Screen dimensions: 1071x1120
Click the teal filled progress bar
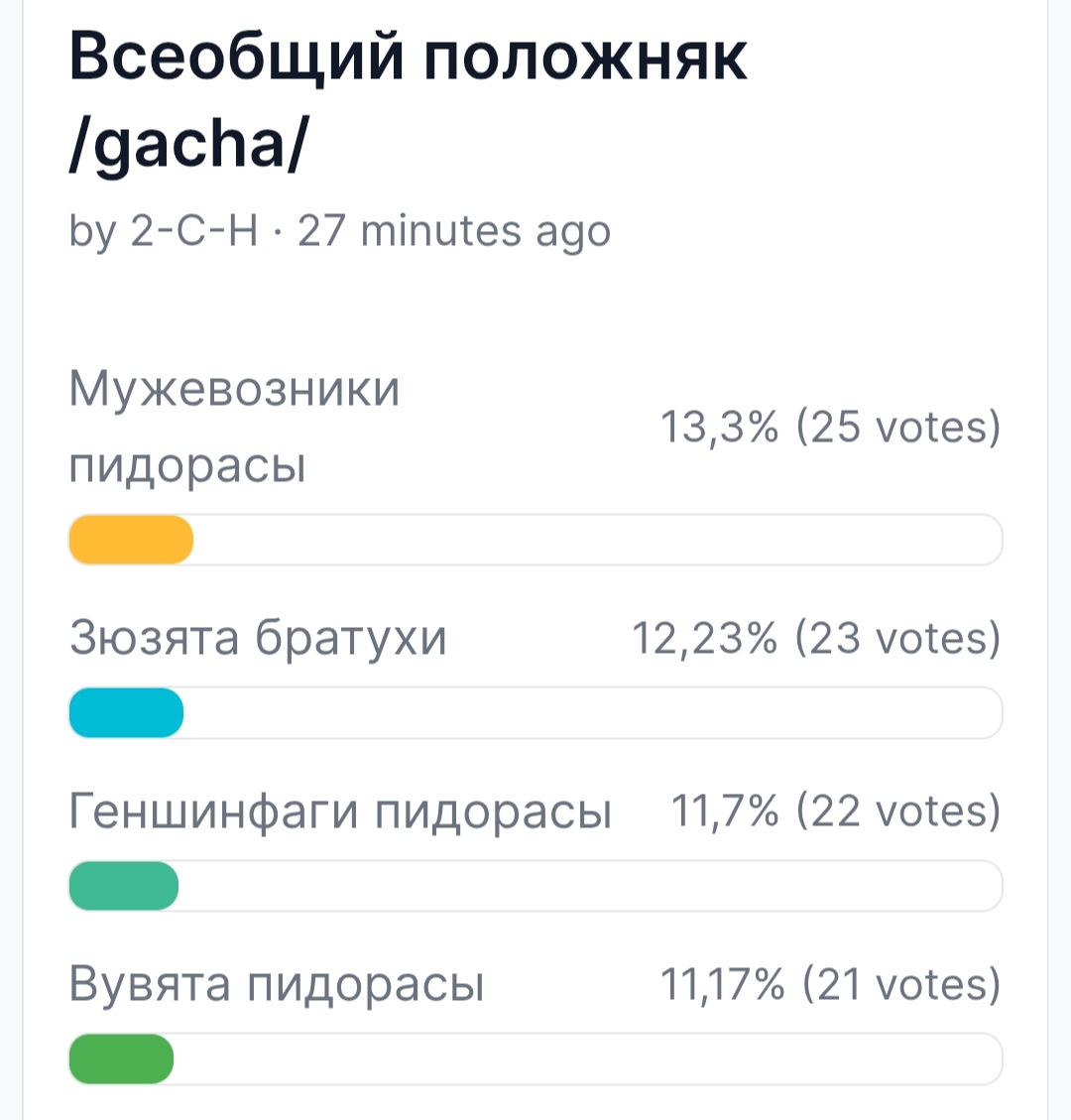pyautogui.click(x=124, y=886)
